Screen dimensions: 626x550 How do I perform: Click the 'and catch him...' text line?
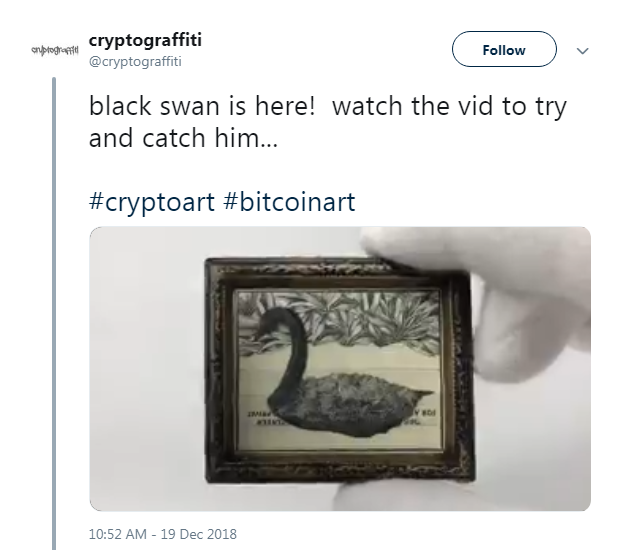click(183, 138)
